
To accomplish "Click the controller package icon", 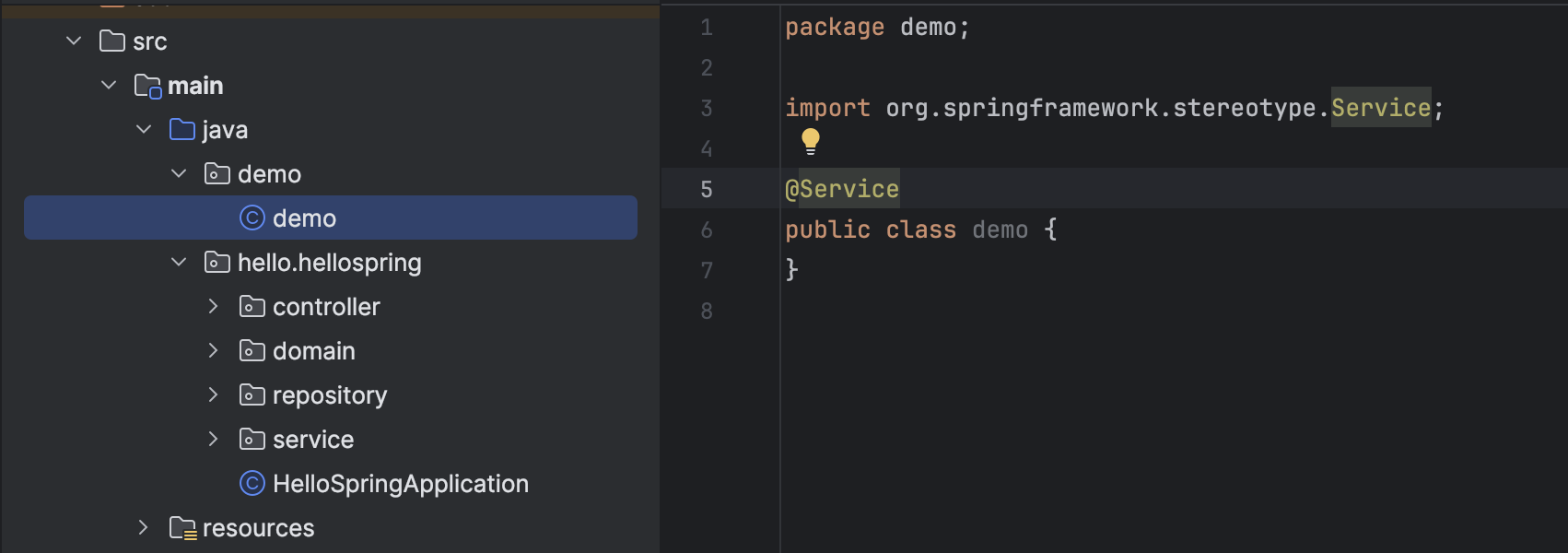I will click(252, 306).
